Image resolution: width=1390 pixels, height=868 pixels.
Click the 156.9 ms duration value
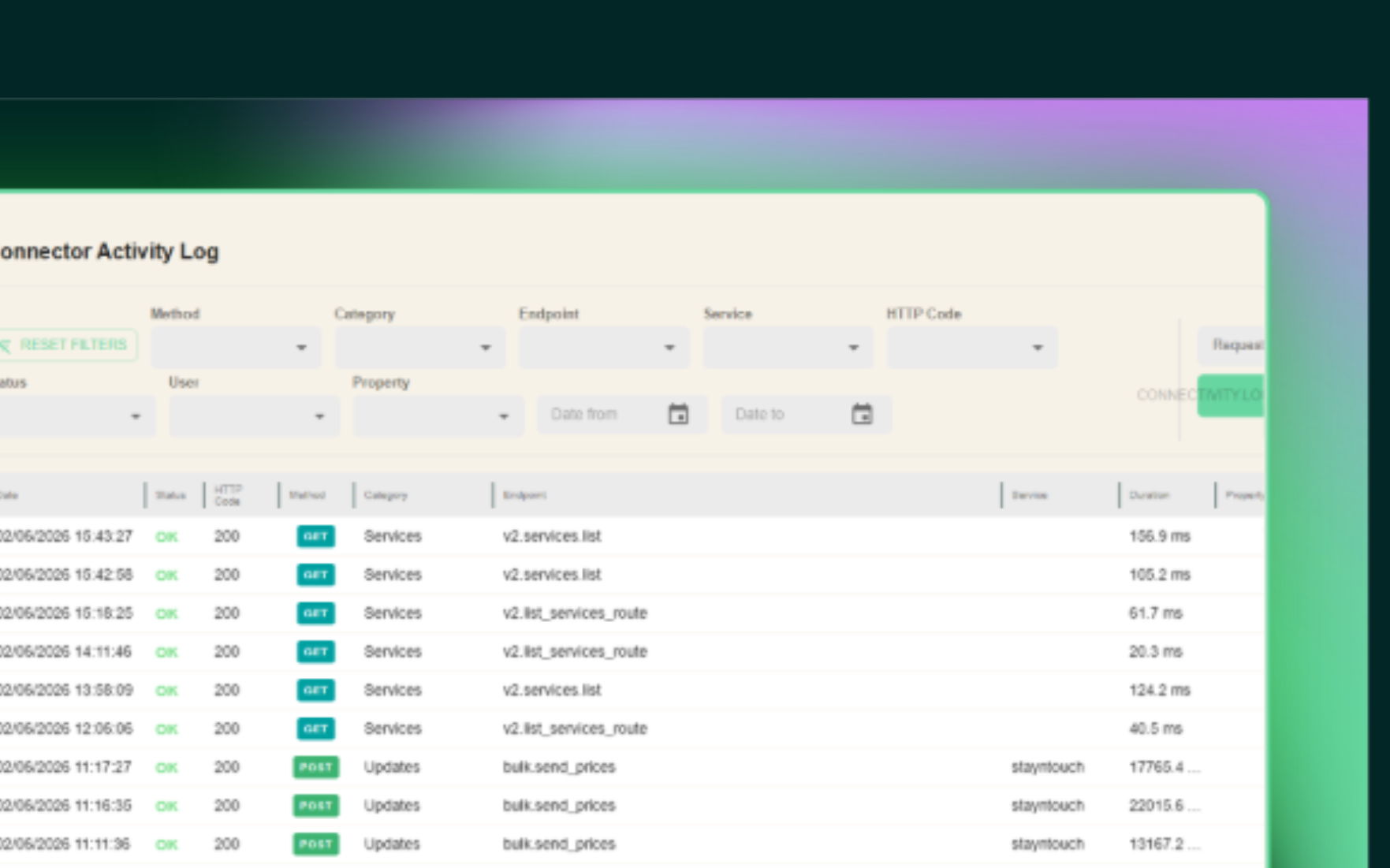click(x=1159, y=536)
